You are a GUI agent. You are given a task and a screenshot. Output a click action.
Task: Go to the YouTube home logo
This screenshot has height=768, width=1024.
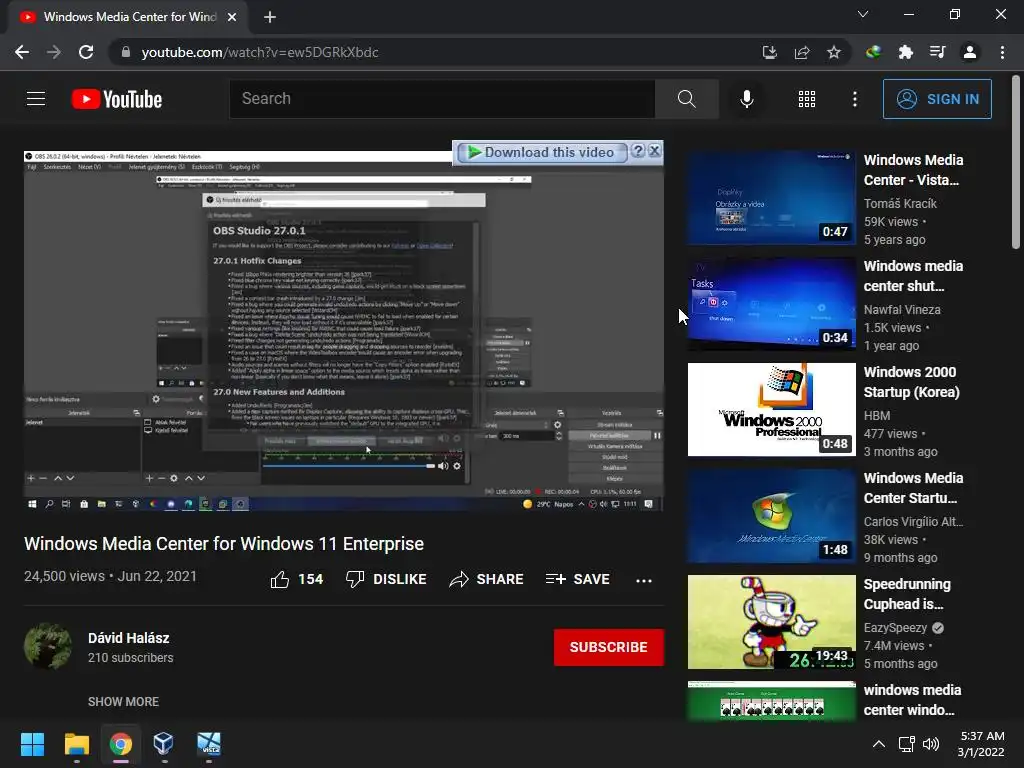(x=117, y=99)
